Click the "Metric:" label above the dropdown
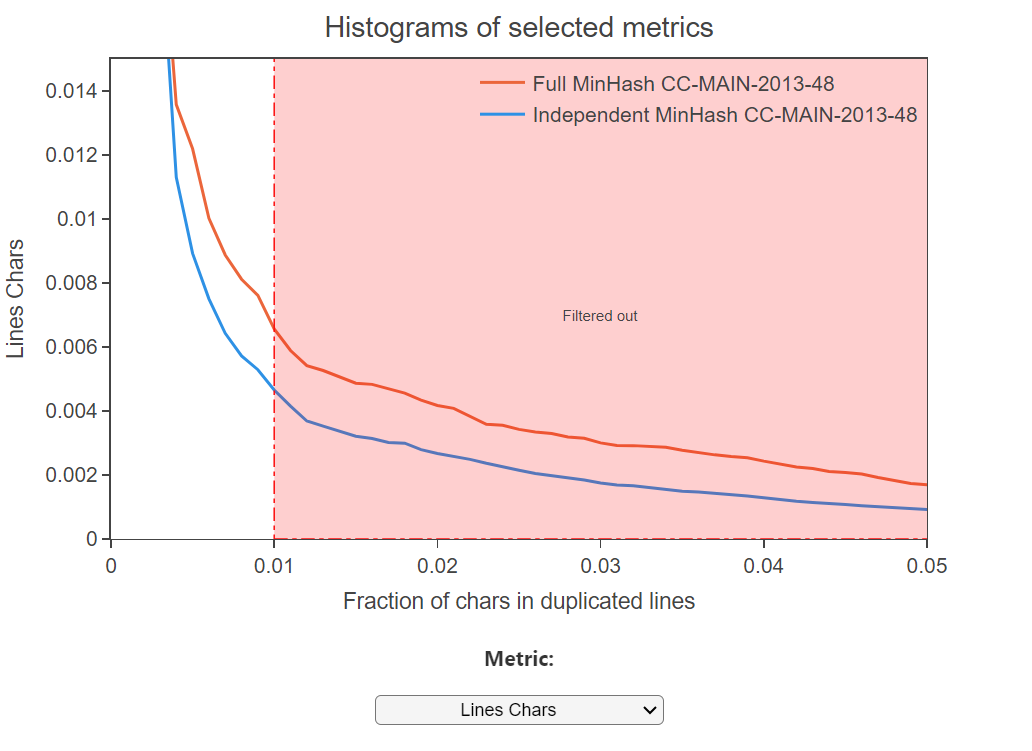The height and width of the screenshot is (751, 1032). pos(519,659)
